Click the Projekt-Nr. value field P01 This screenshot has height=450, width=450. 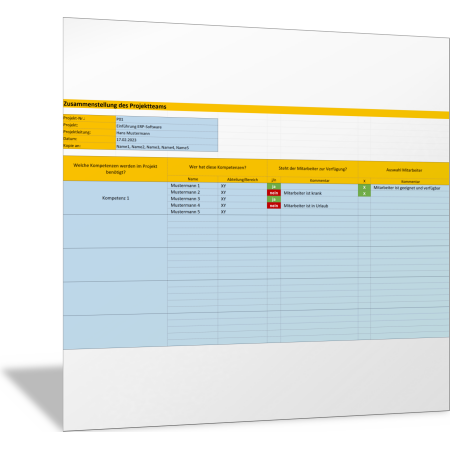point(167,120)
